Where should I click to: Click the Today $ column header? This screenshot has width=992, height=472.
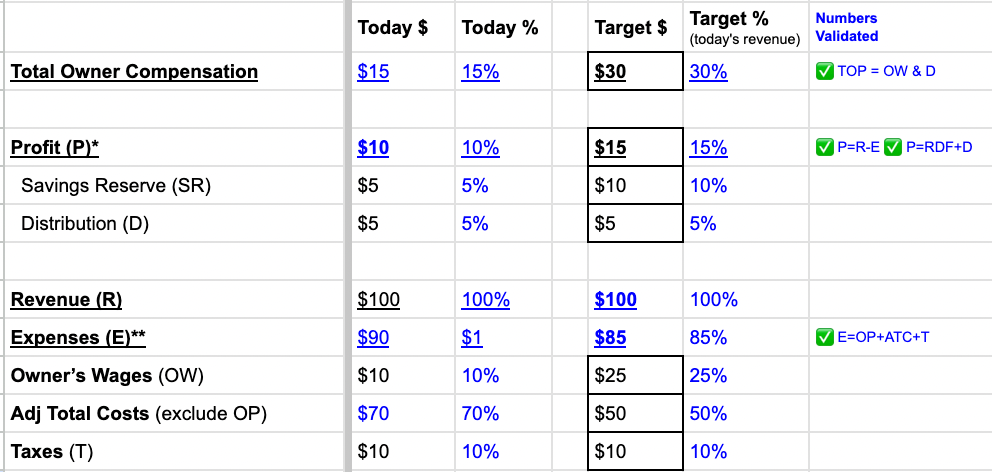pos(393,28)
